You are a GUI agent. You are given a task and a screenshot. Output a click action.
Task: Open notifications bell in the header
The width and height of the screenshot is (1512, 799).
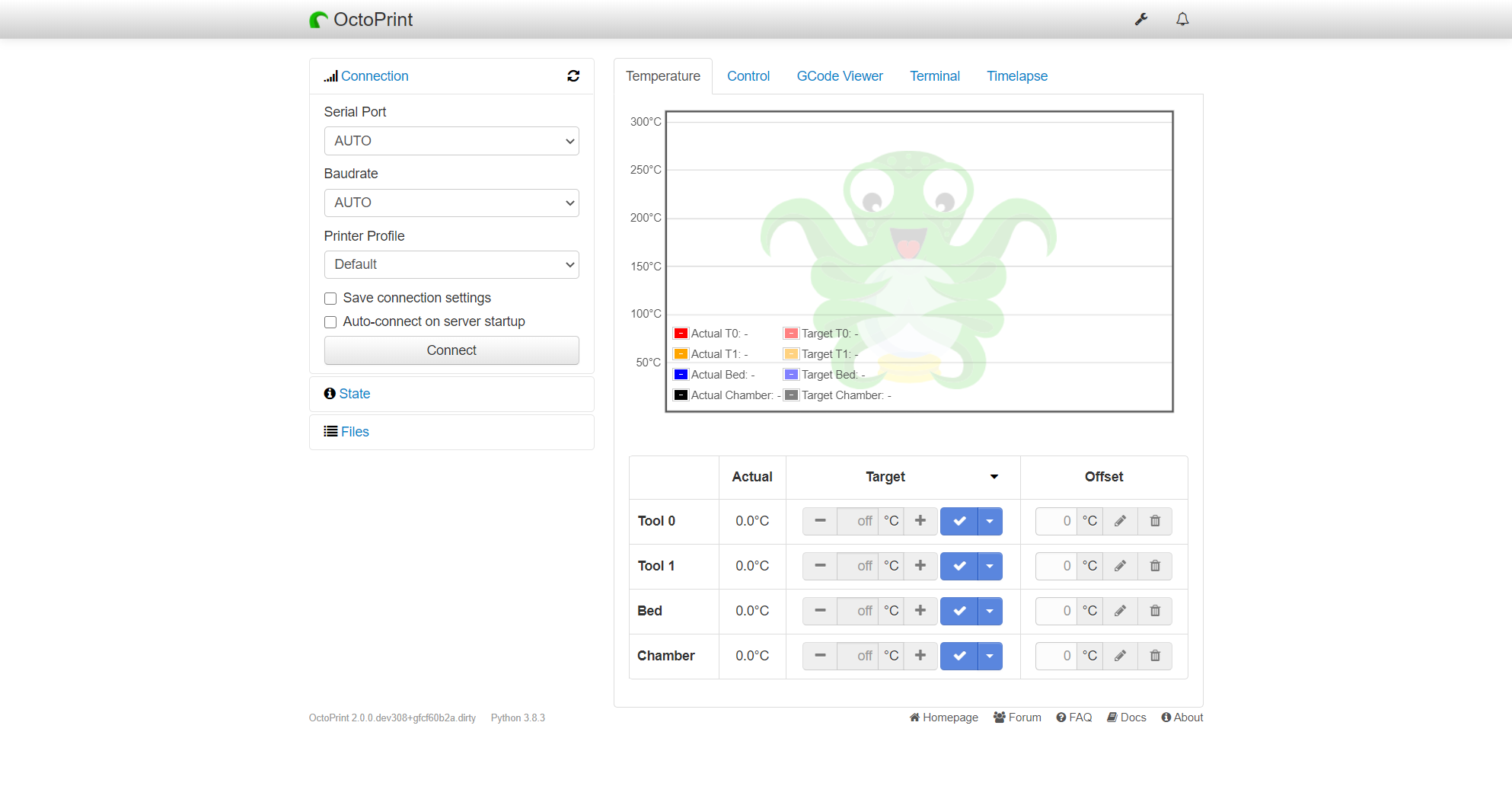(x=1182, y=19)
